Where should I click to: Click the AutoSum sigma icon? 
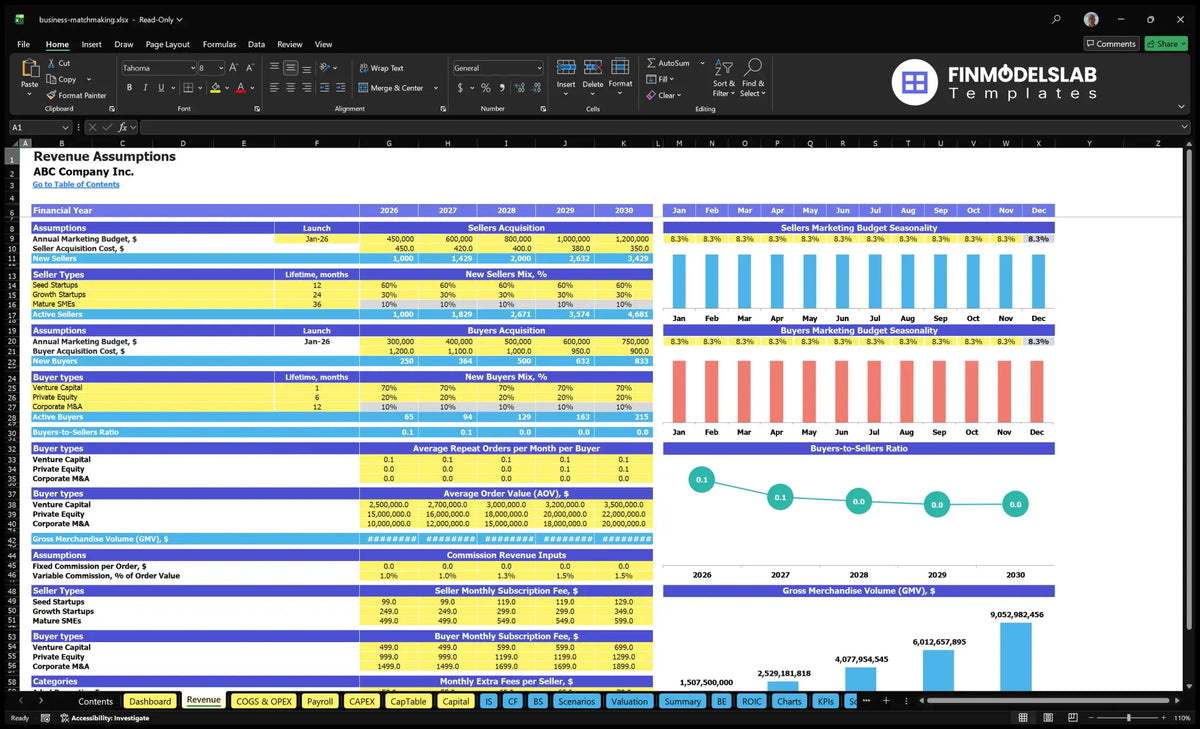[651, 63]
